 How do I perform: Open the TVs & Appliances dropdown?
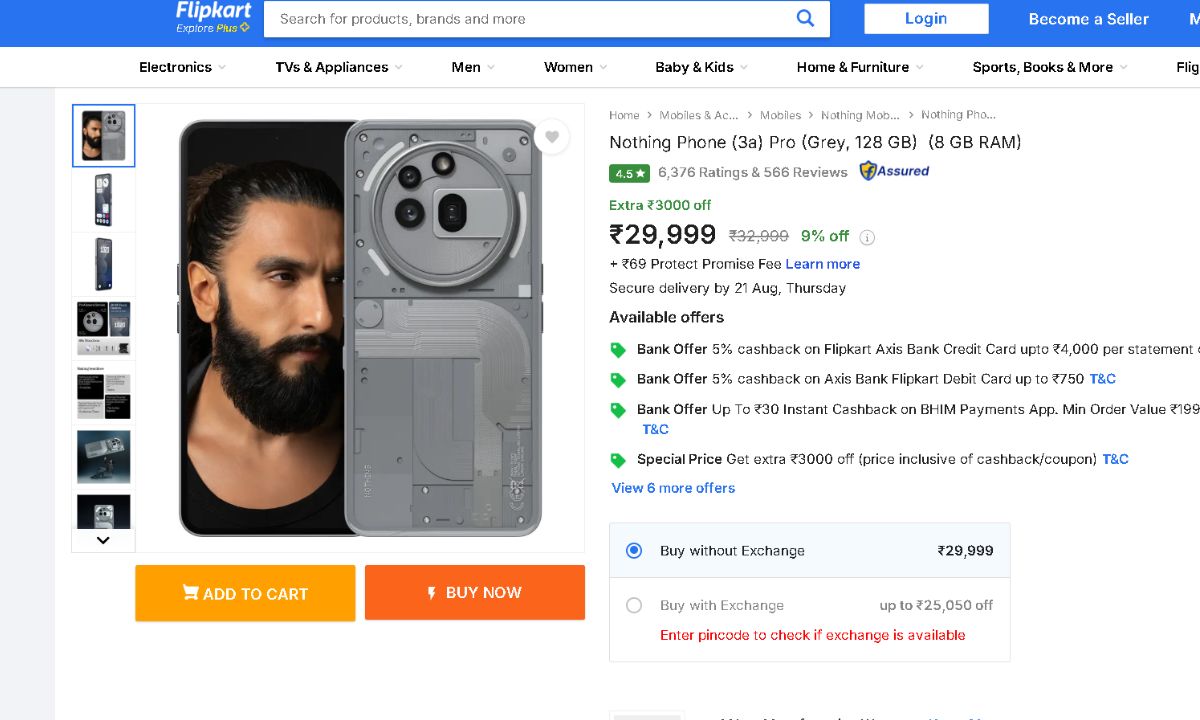tap(338, 67)
